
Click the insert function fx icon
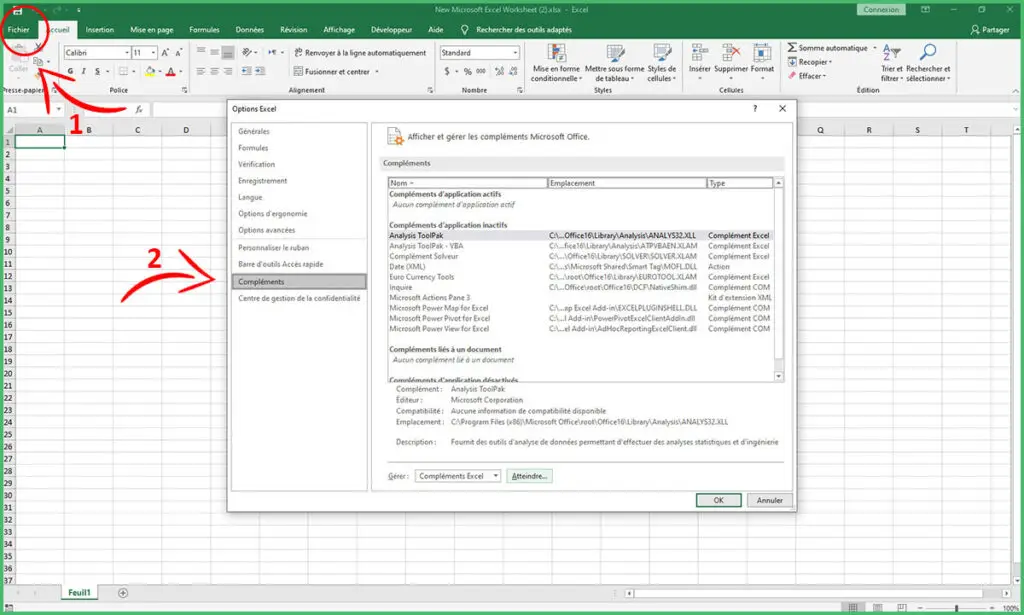click(138, 110)
